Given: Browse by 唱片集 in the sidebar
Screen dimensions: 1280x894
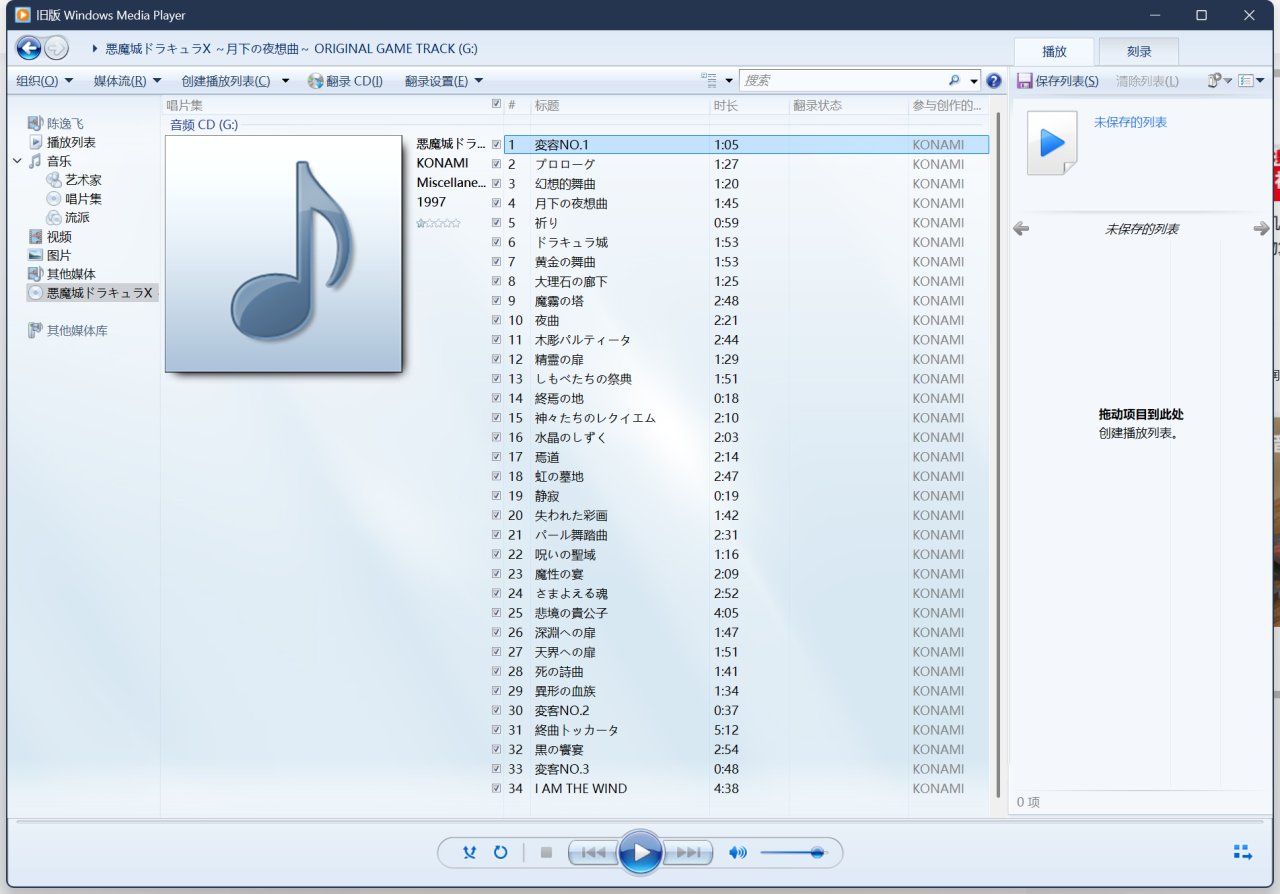Looking at the screenshot, I should (x=74, y=199).
